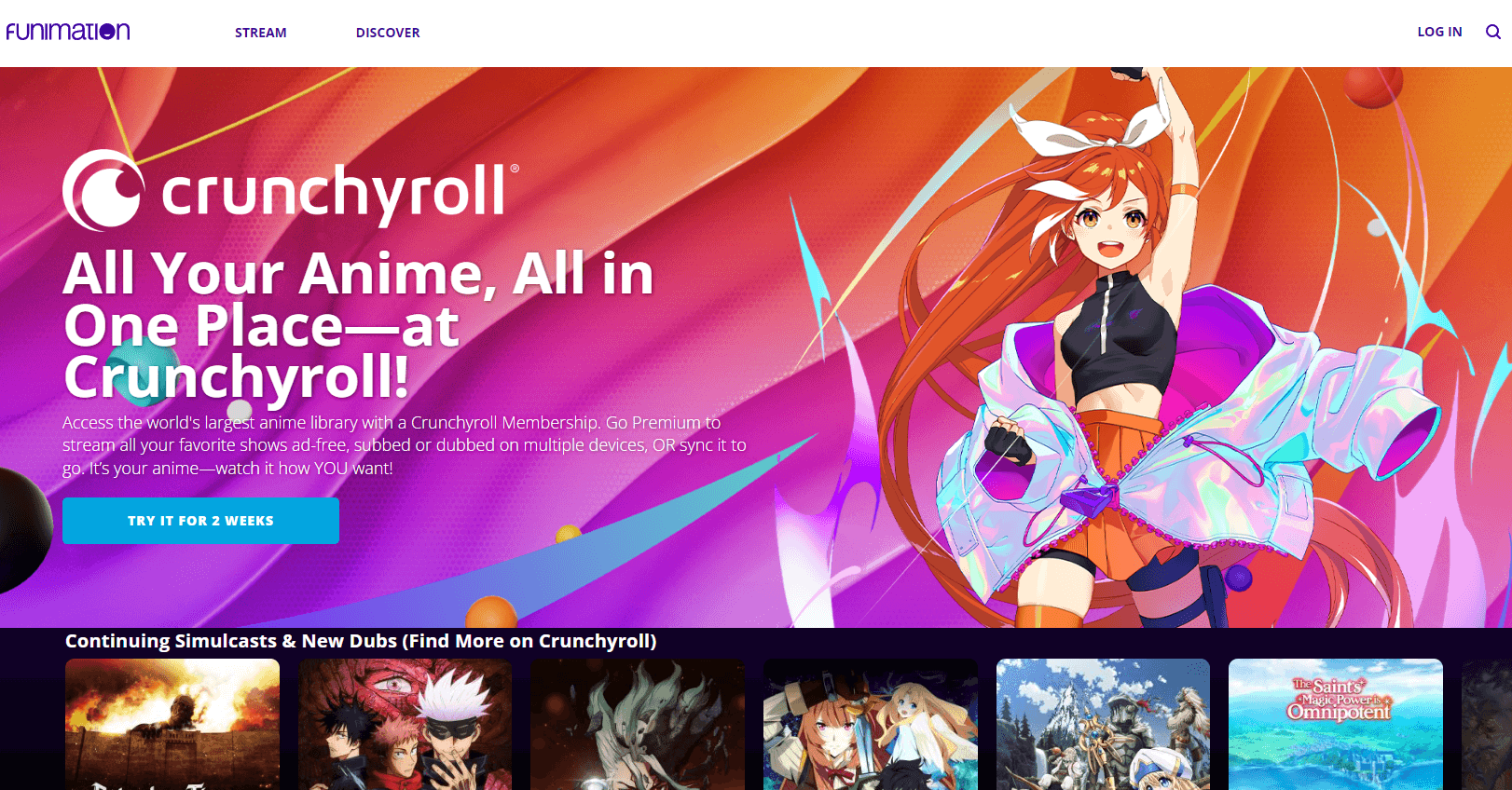Click the LOG IN link
Screen dimensions: 1512x790
1439,32
